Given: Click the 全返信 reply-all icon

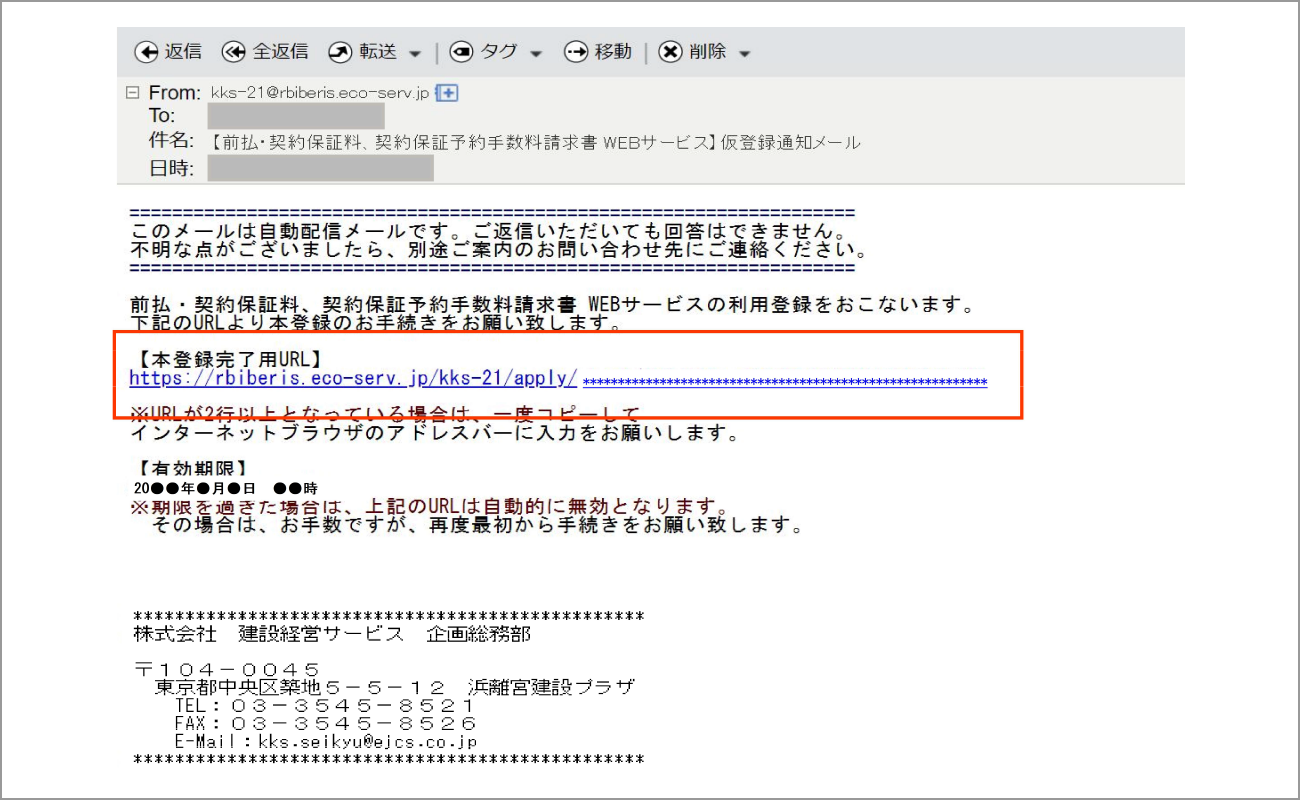Looking at the screenshot, I should (x=234, y=52).
